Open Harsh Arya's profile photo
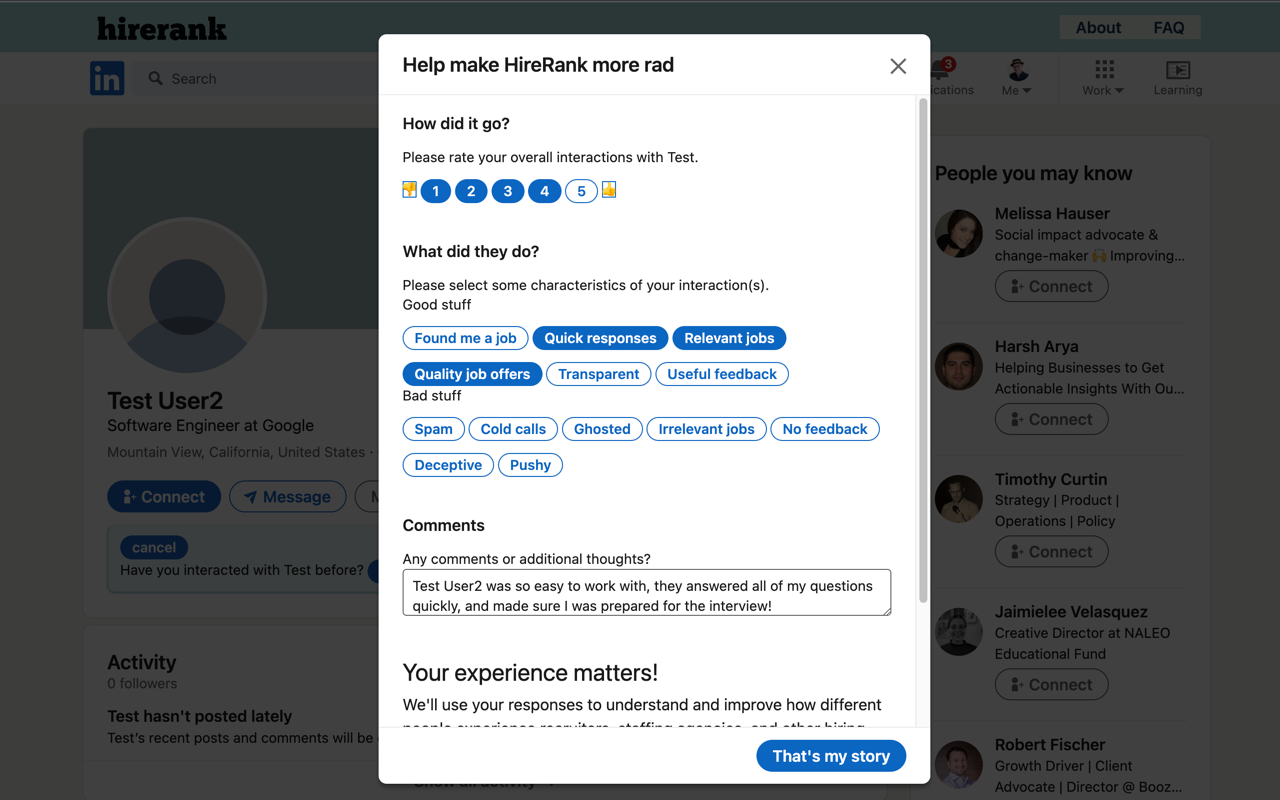The width and height of the screenshot is (1280, 800). point(959,367)
